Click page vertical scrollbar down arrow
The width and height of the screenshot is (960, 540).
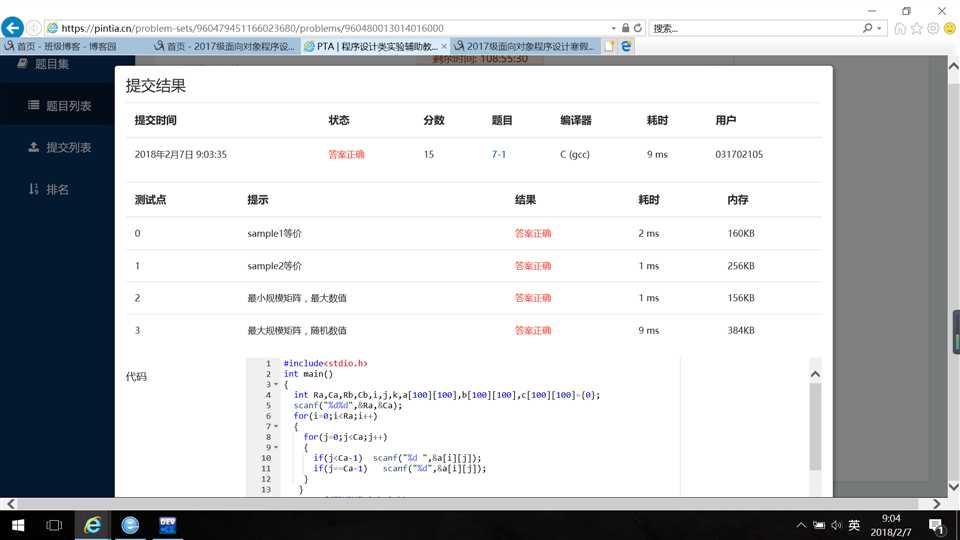click(954, 487)
